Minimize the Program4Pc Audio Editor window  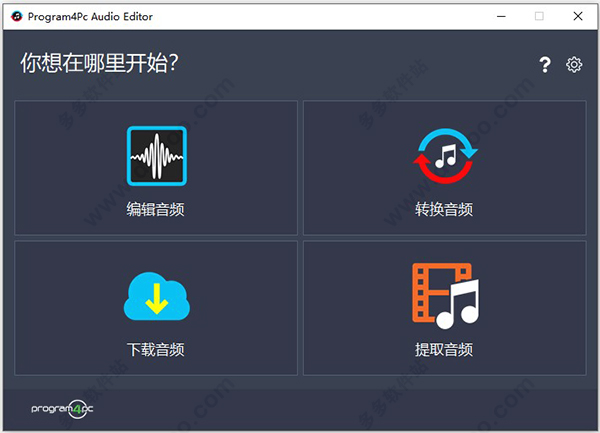tap(501, 16)
